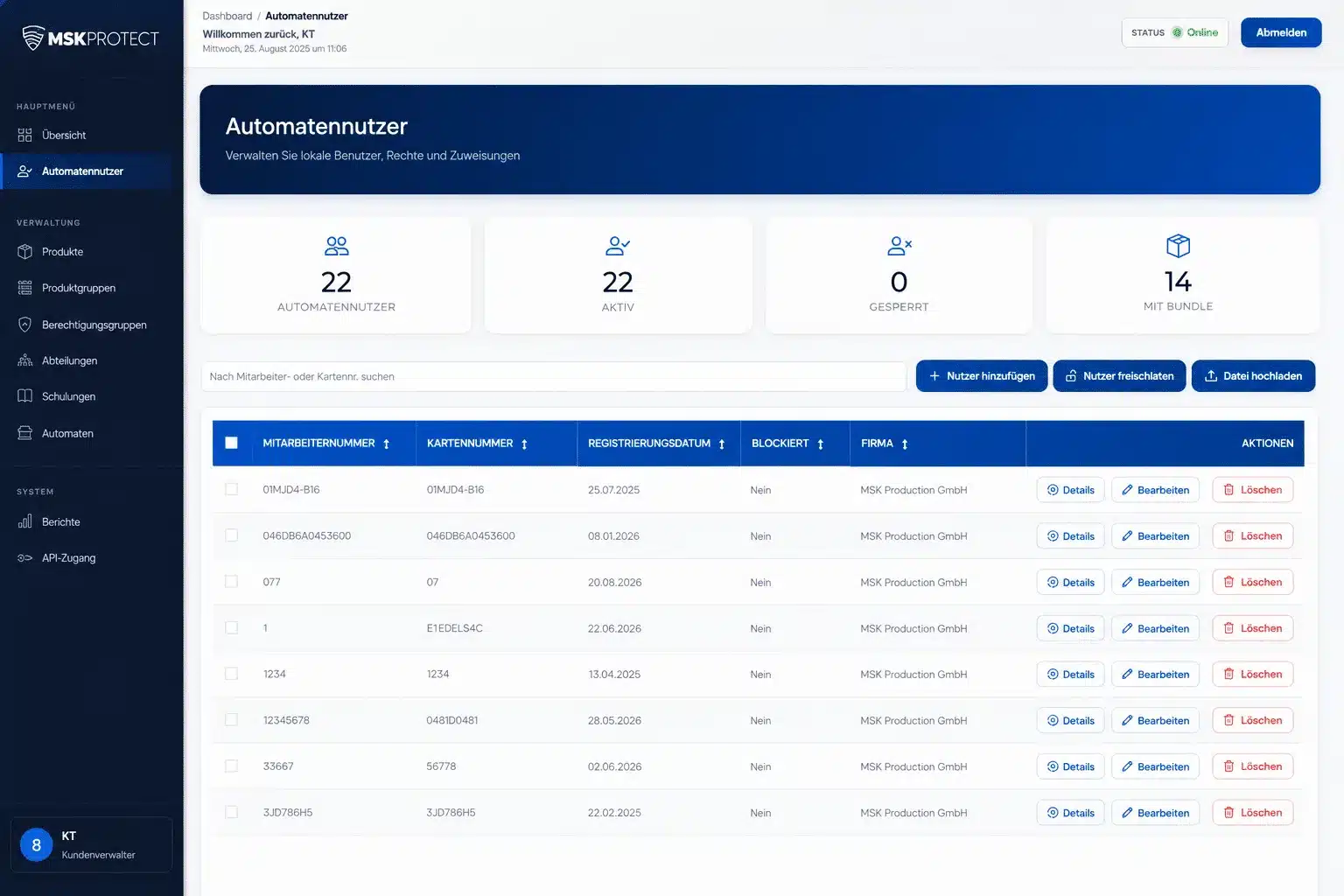Click Löschen for employee 1234
The width and height of the screenshot is (1344, 896).
(x=1252, y=675)
